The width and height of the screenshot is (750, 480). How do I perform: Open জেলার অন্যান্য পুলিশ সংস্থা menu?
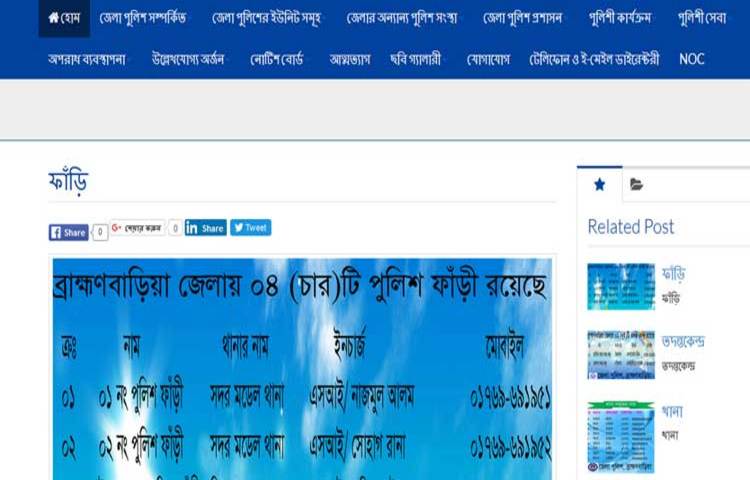[402, 18]
